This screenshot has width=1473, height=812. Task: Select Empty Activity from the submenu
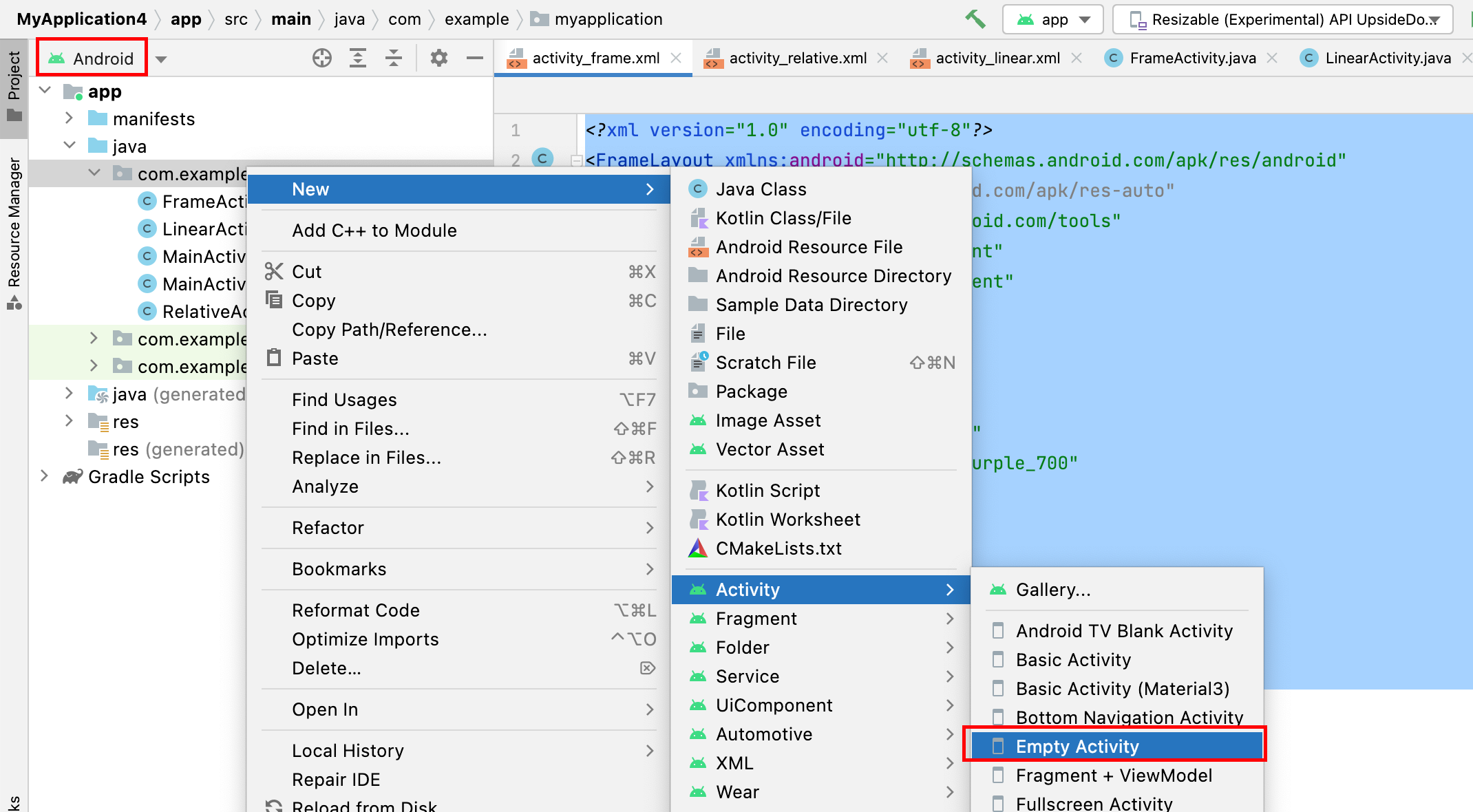(x=1077, y=747)
